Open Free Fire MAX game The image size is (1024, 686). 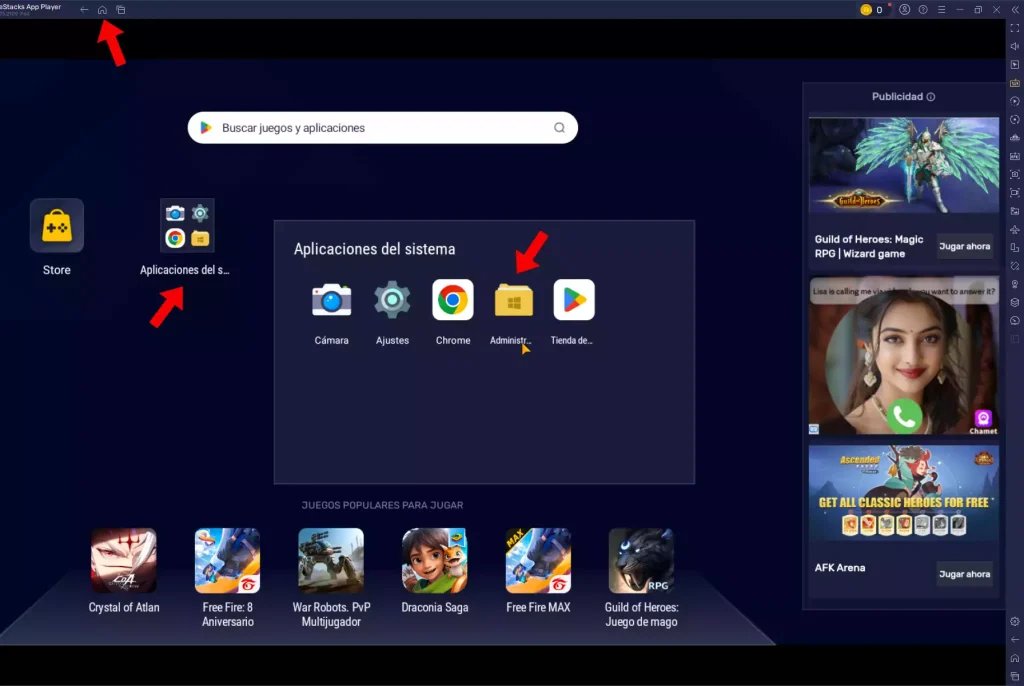[x=538, y=561]
